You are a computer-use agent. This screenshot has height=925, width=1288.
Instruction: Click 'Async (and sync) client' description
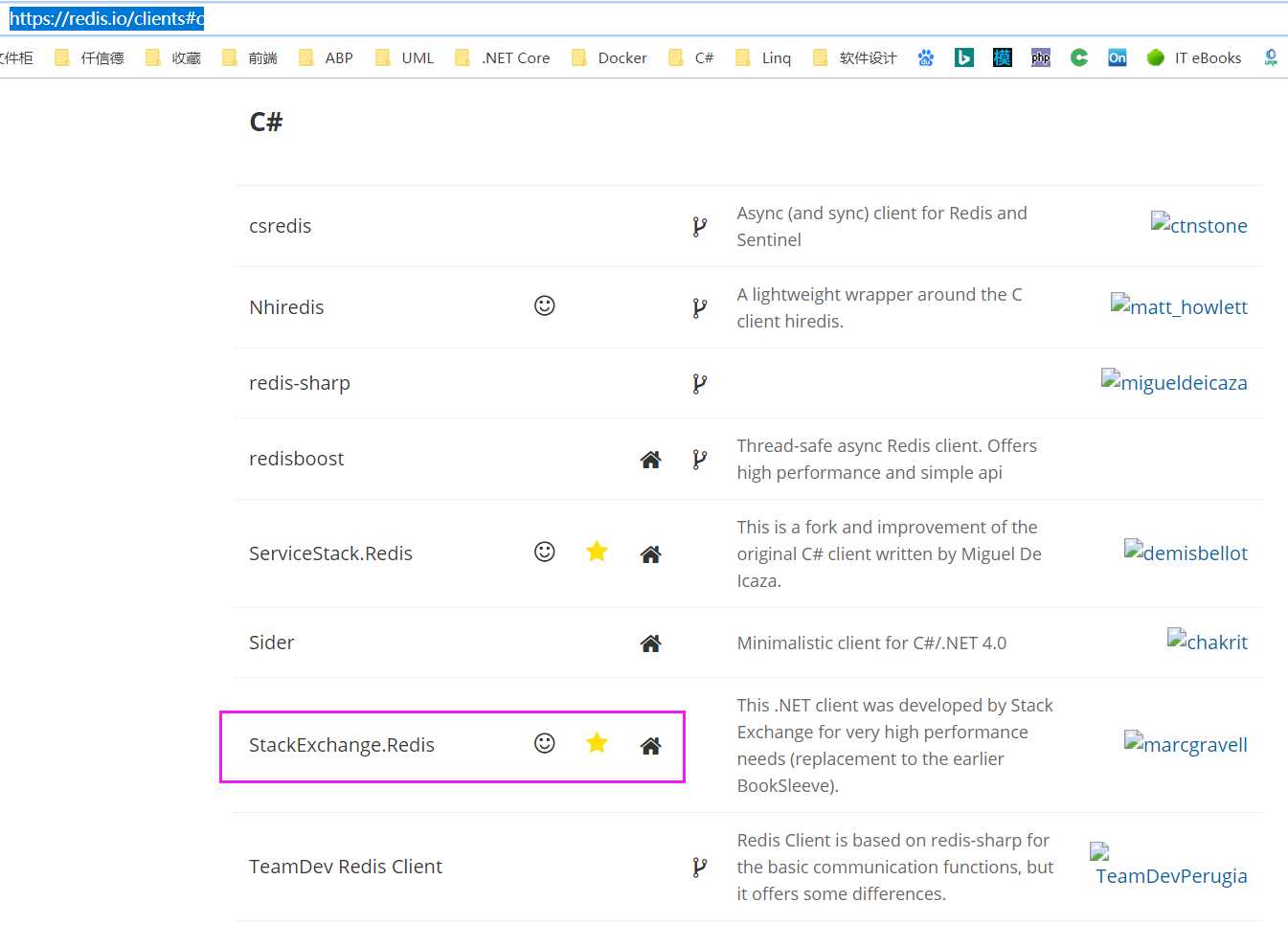click(882, 226)
